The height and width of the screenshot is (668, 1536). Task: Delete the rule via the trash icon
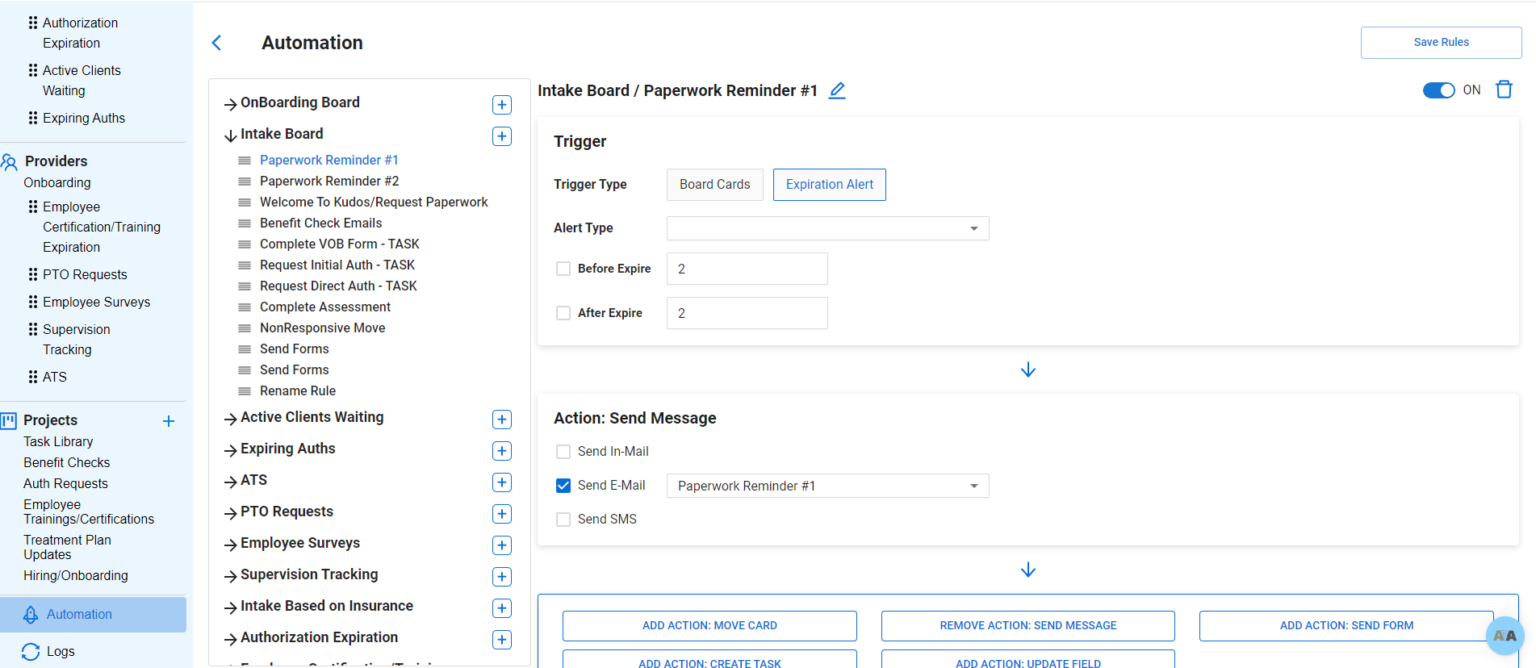1504,89
